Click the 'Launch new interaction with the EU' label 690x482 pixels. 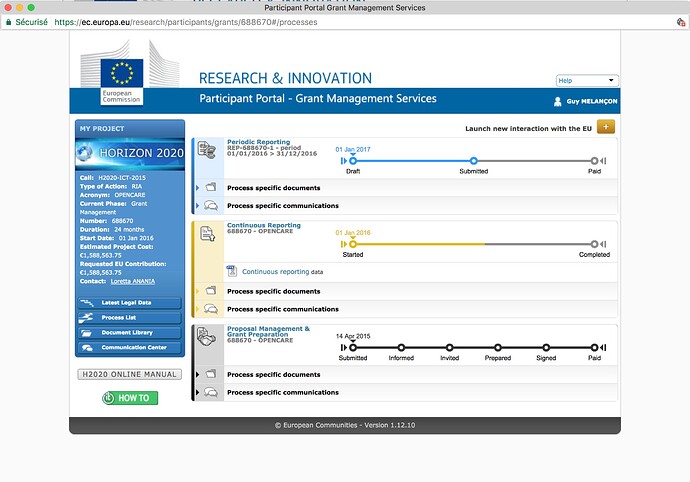click(528, 129)
